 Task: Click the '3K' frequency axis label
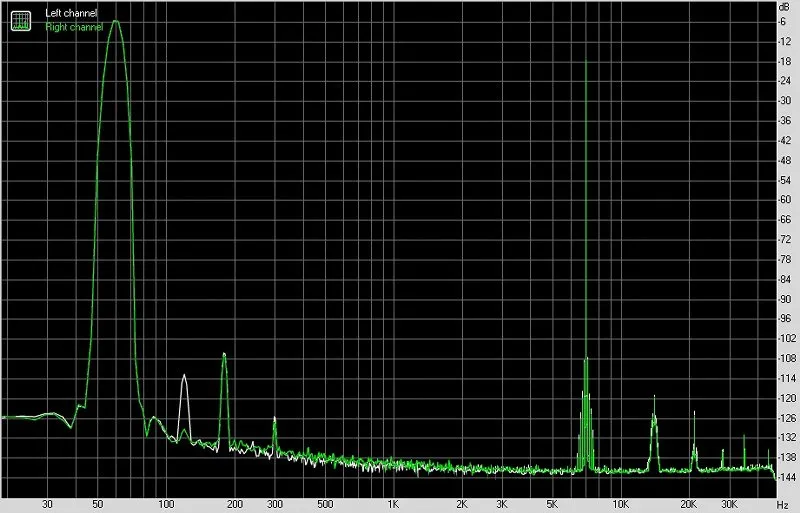[502, 504]
